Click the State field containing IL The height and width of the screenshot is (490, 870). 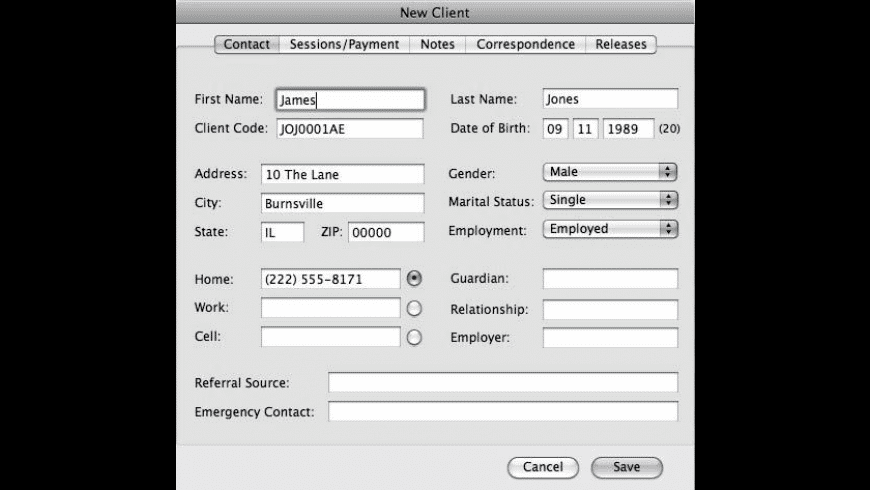282,232
